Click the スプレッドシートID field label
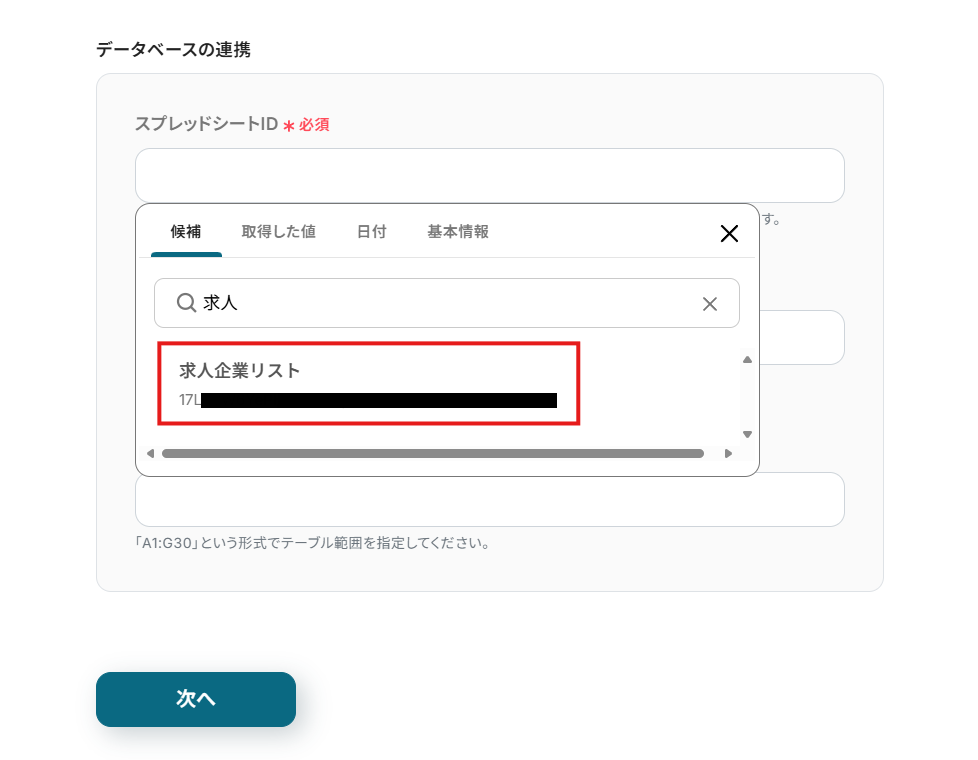 [x=205, y=124]
